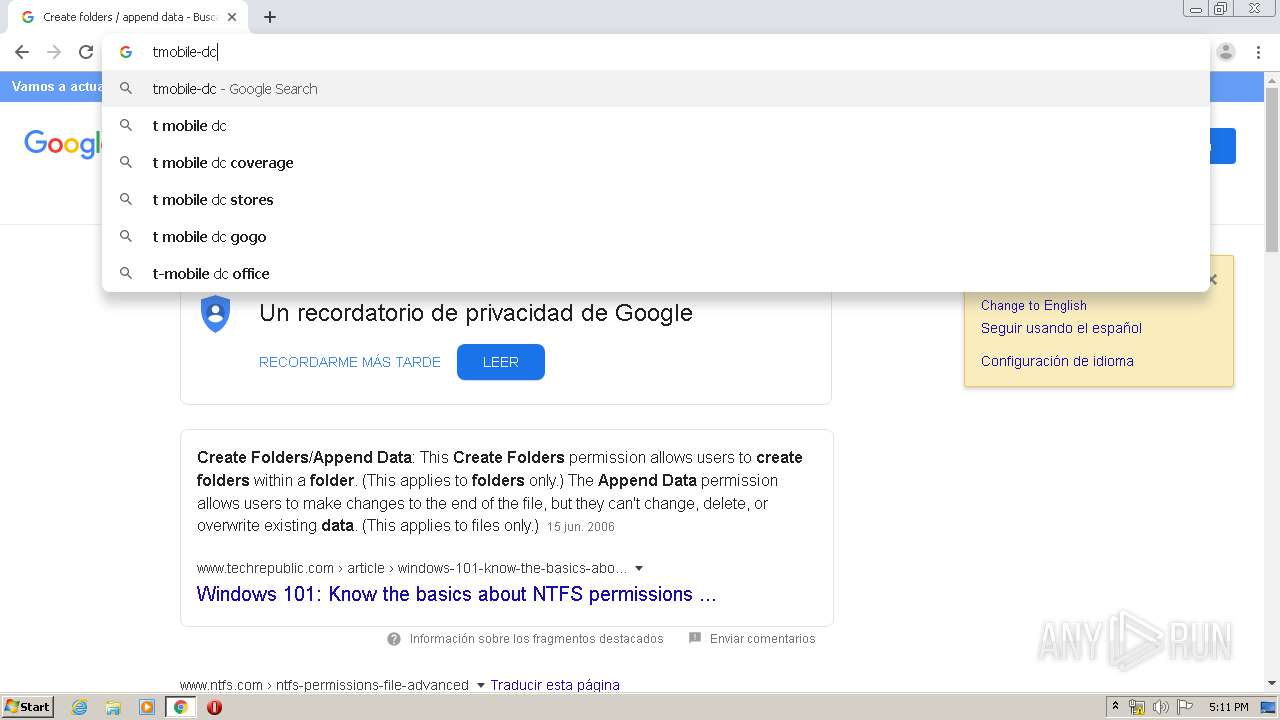Open the volume speaker tray icon
Screen dimensions: 1280x720
pyautogui.click(x=1160, y=707)
